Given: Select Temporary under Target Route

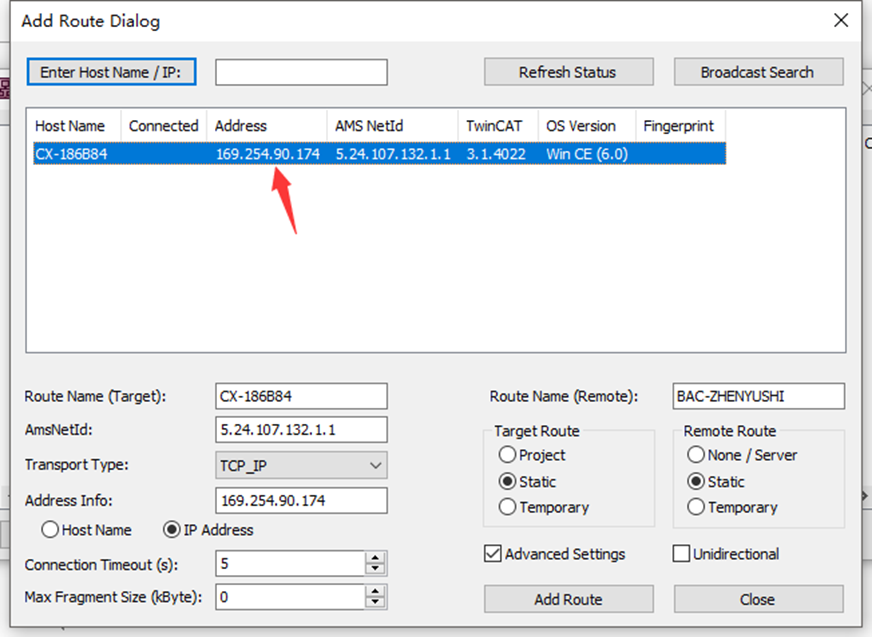Looking at the screenshot, I should click(544, 507).
